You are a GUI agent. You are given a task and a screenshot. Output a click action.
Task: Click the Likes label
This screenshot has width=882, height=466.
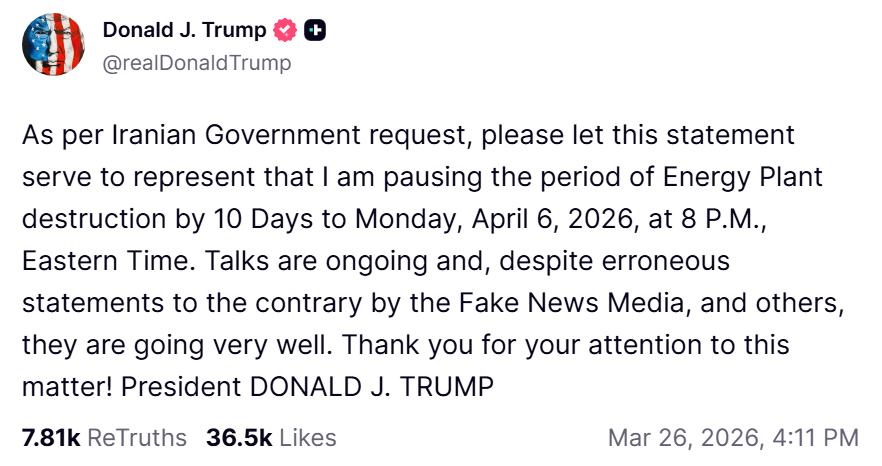coord(307,438)
